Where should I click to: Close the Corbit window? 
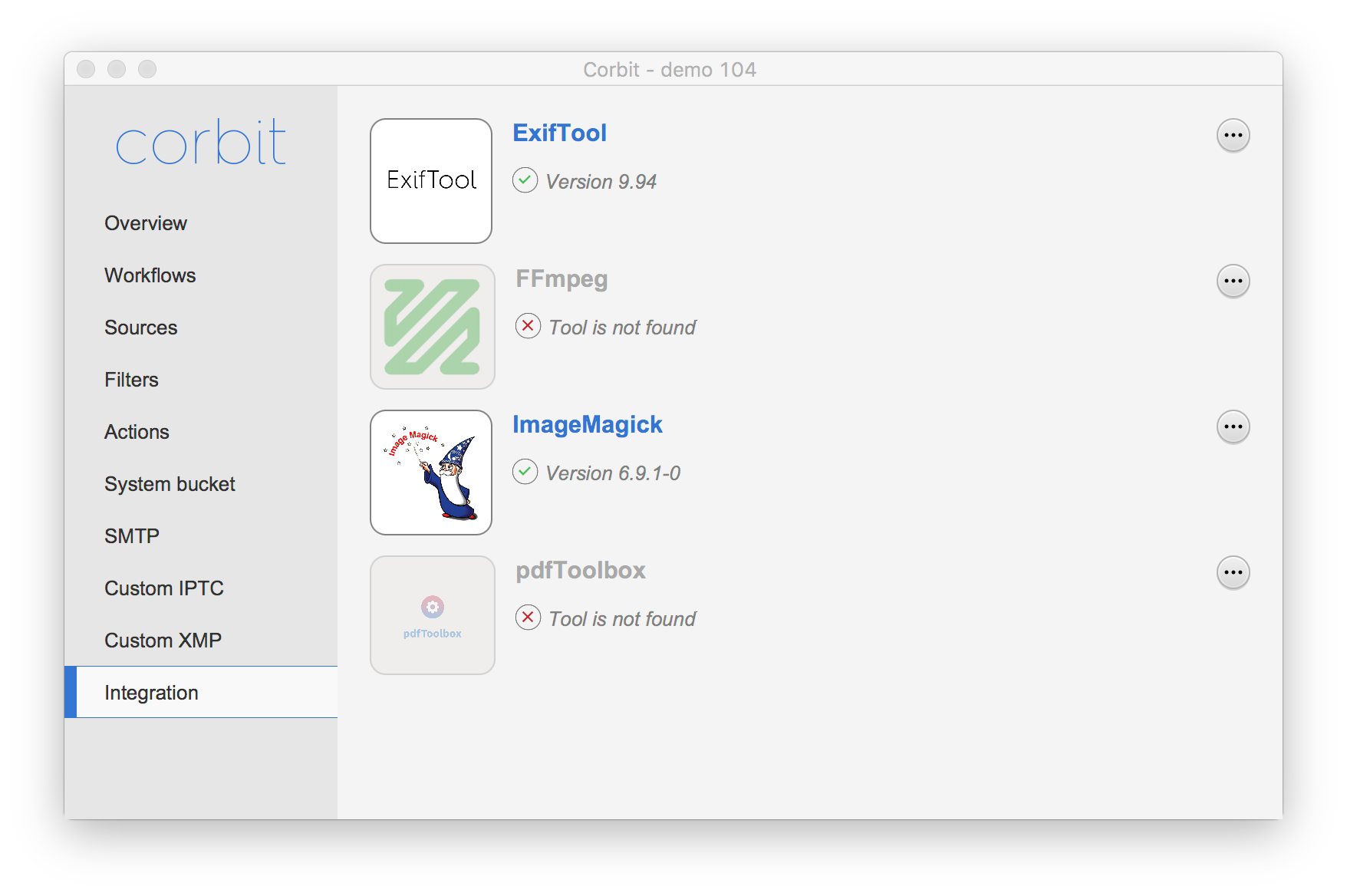tap(86, 69)
